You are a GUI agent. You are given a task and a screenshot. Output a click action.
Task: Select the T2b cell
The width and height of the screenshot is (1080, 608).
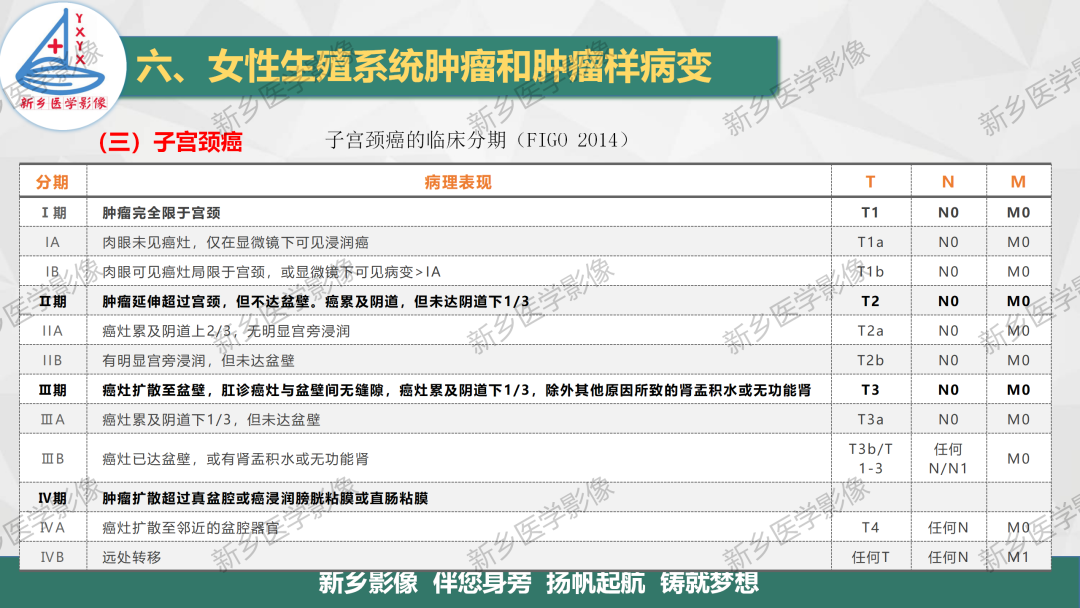(x=871, y=361)
